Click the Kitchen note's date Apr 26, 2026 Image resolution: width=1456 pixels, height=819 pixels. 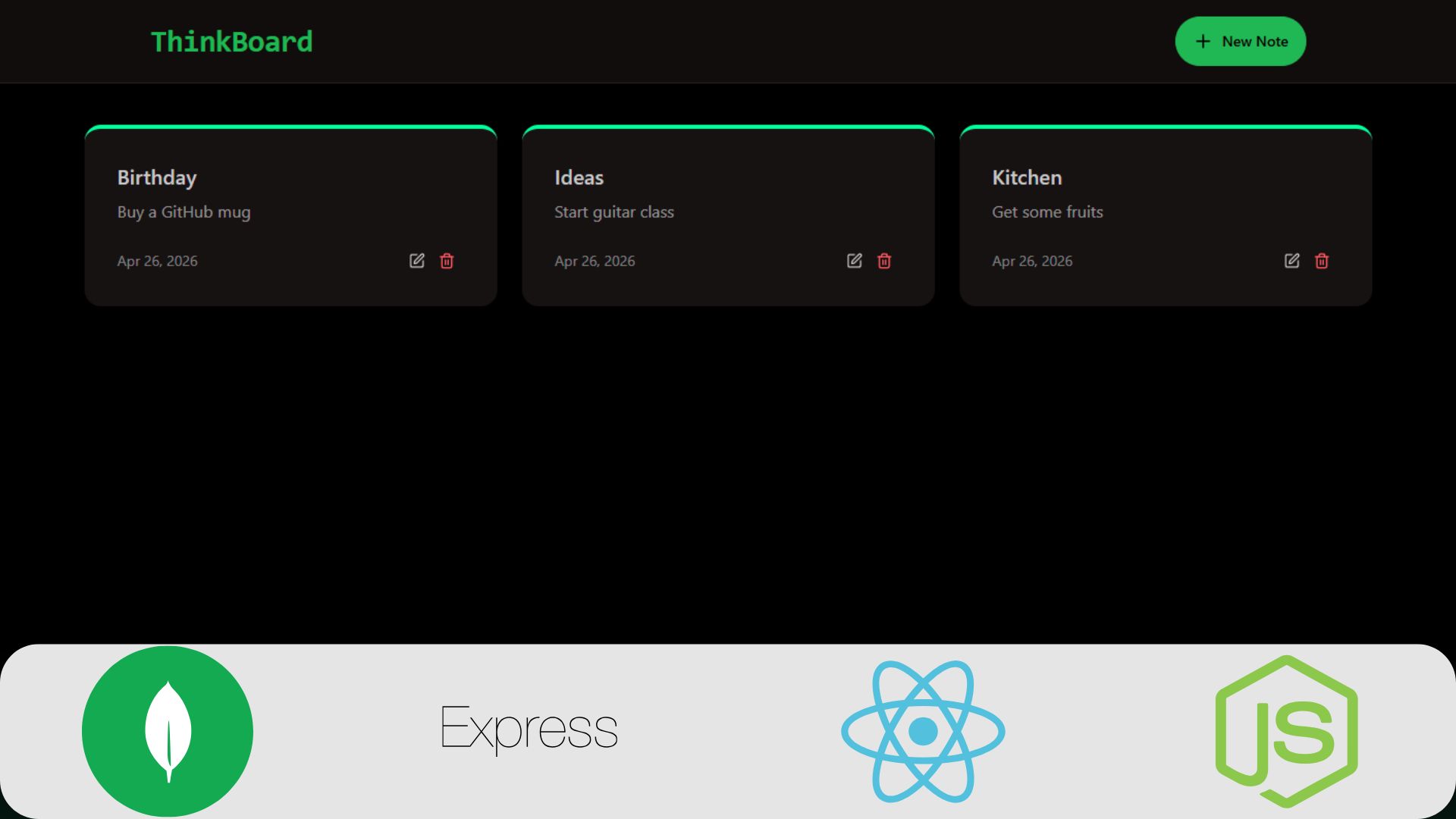coord(1032,261)
